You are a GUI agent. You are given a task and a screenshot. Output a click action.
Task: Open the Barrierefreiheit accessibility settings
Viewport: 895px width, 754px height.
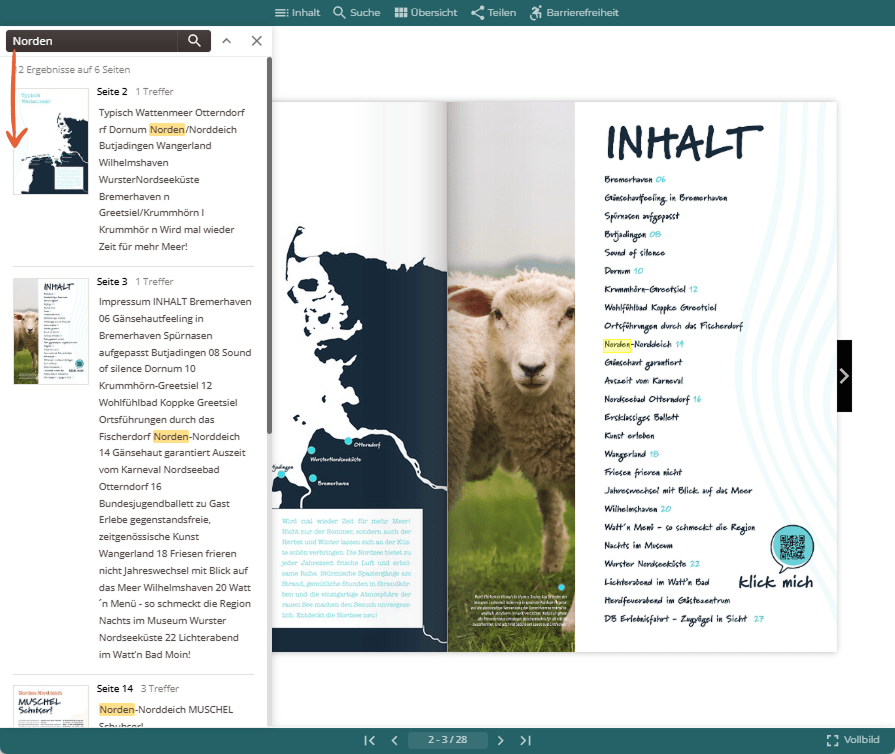(574, 13)
